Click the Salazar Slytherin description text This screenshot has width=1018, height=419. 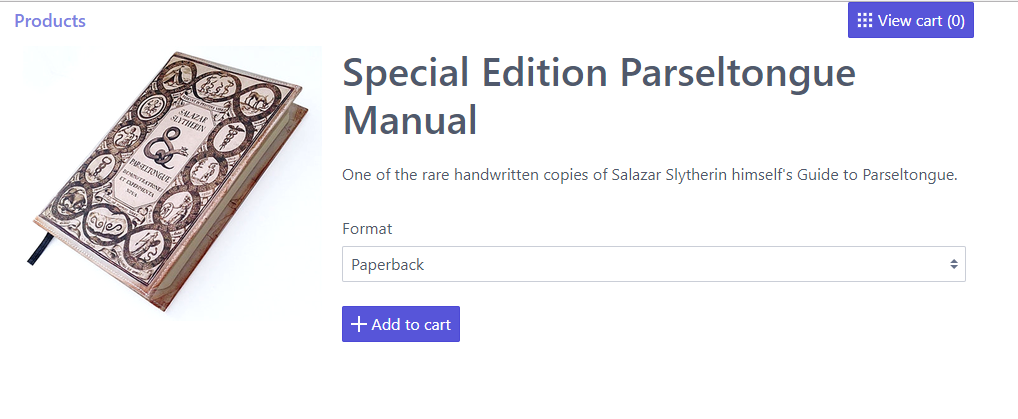(x=650, y=175)
